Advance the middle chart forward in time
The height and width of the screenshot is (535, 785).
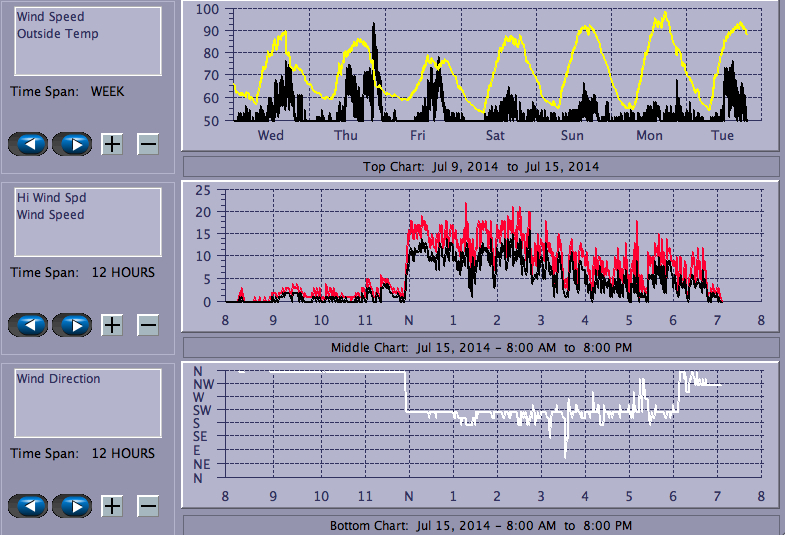point(72,325)
